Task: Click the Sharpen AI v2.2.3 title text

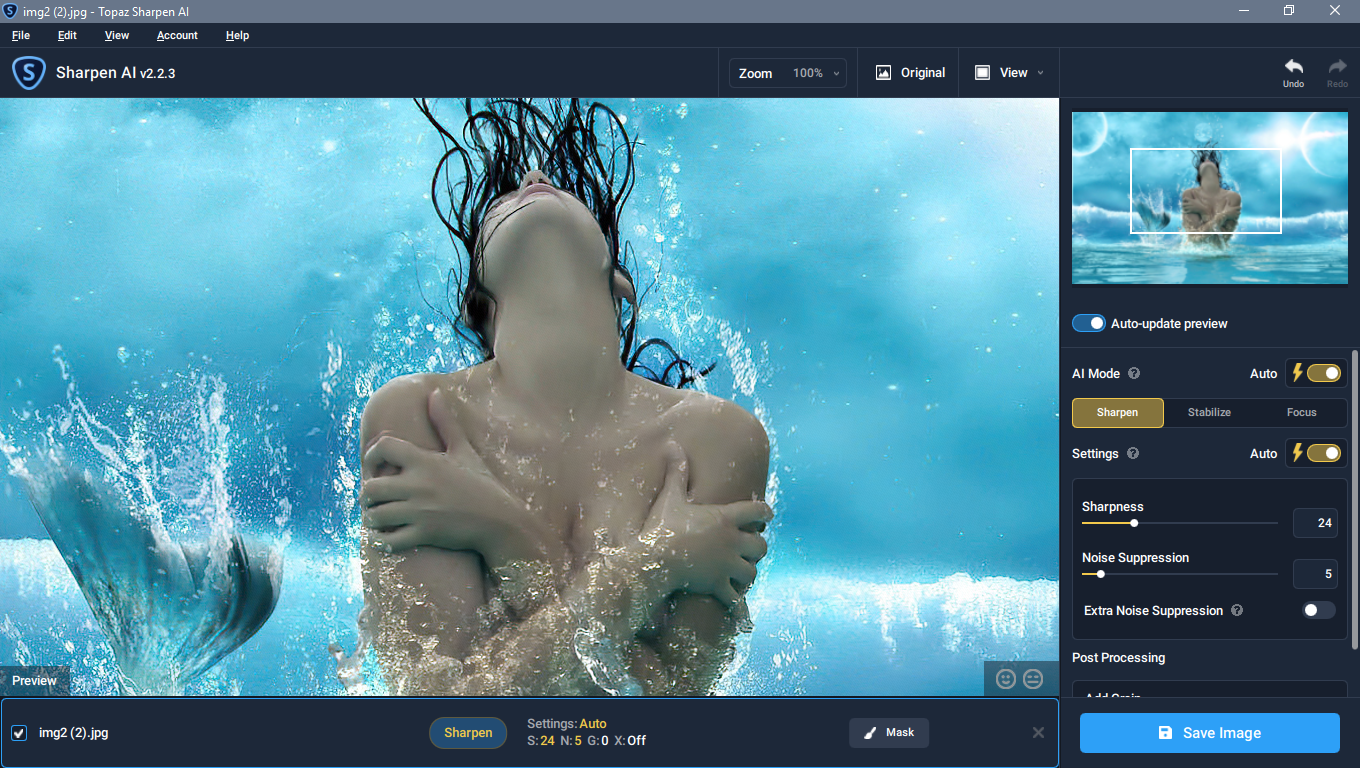Action: click(116, 73)
